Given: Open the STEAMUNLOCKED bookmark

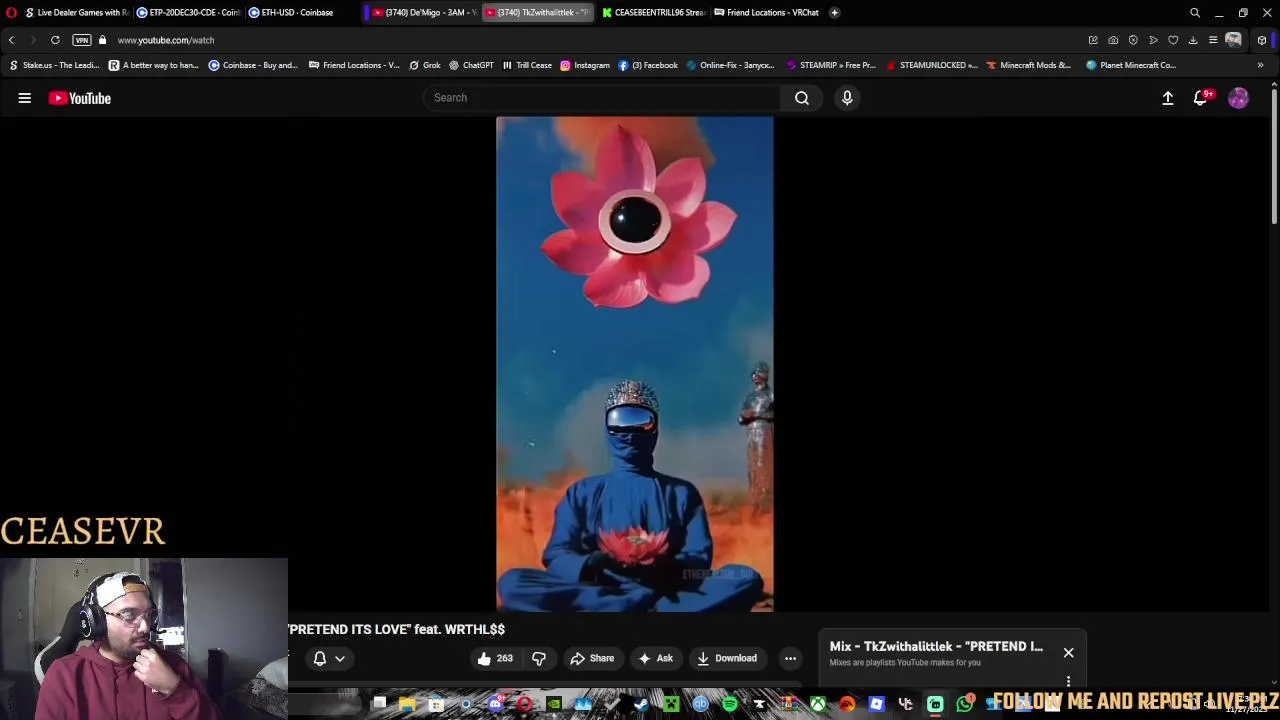Looking at the screenshot, I should (x=932, y=65).
